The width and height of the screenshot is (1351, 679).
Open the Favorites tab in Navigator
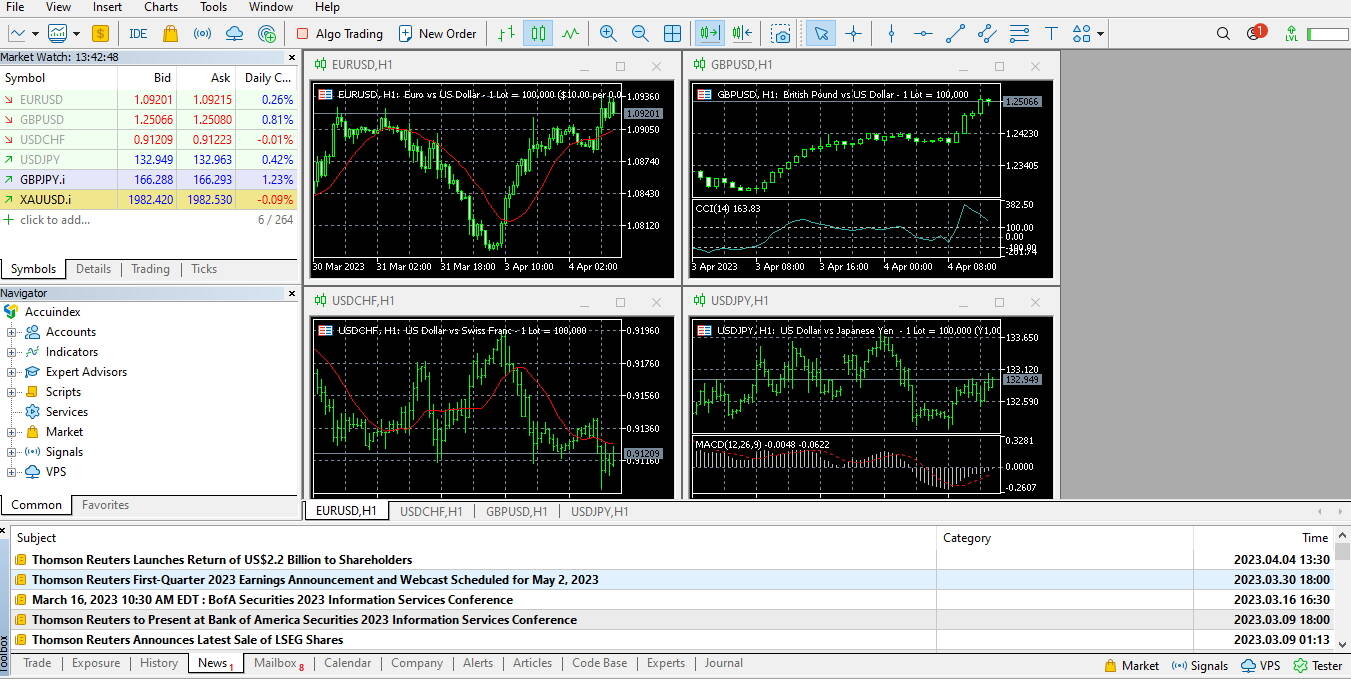coord(105,505)
